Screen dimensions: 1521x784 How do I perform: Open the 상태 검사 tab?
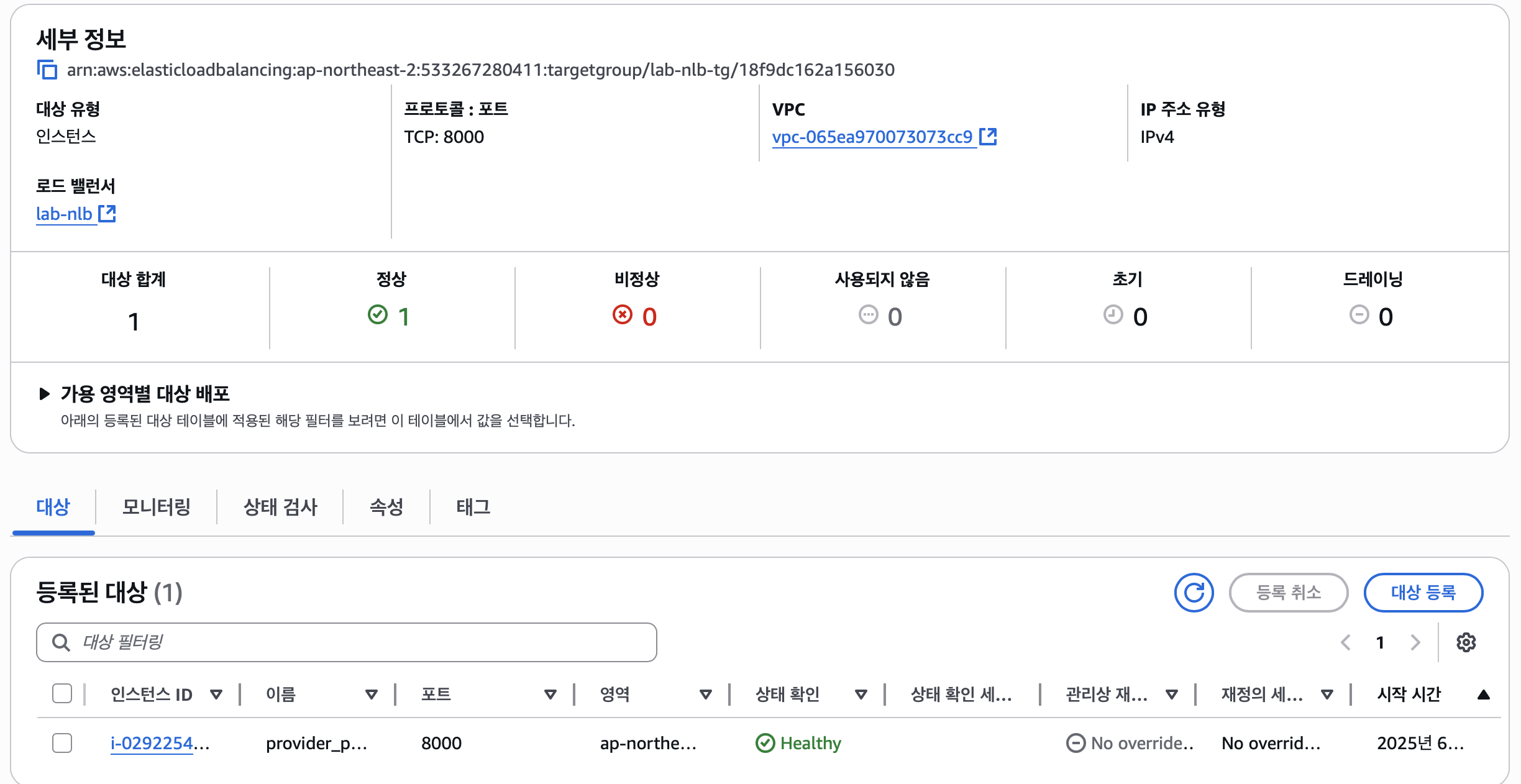pos(280,507)
